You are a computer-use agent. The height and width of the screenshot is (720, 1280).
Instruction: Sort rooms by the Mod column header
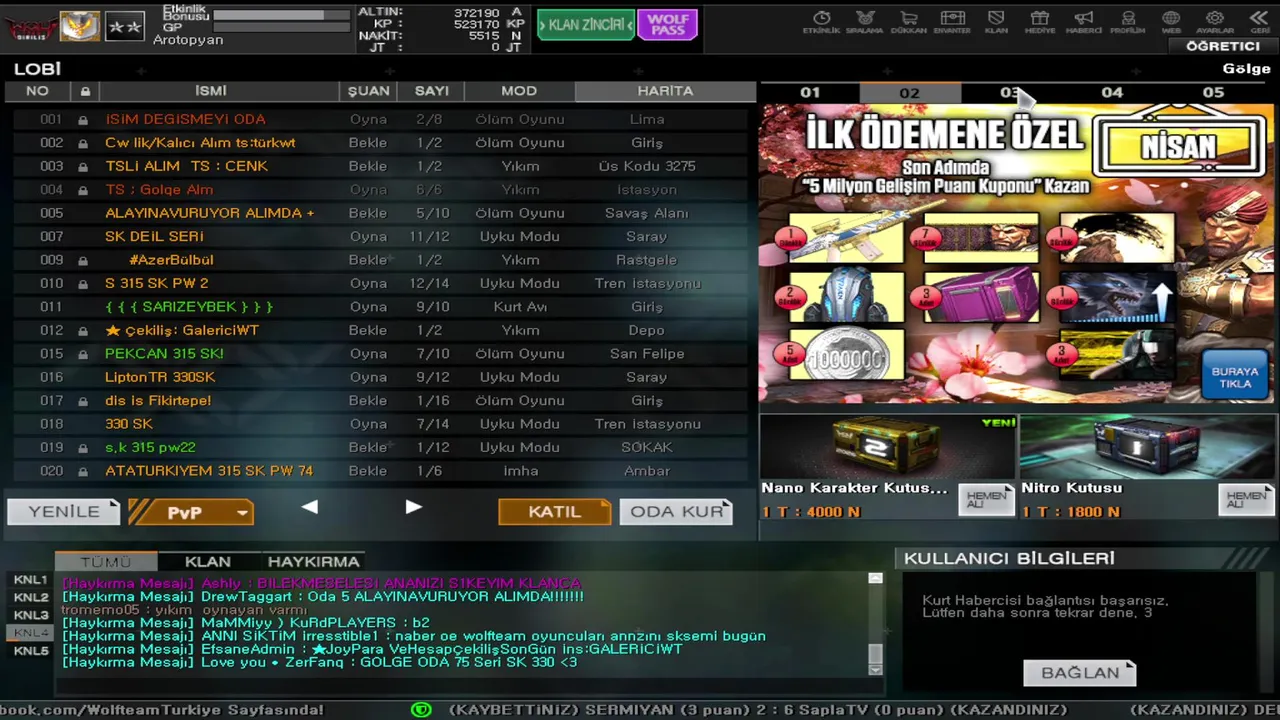point(519,91)
